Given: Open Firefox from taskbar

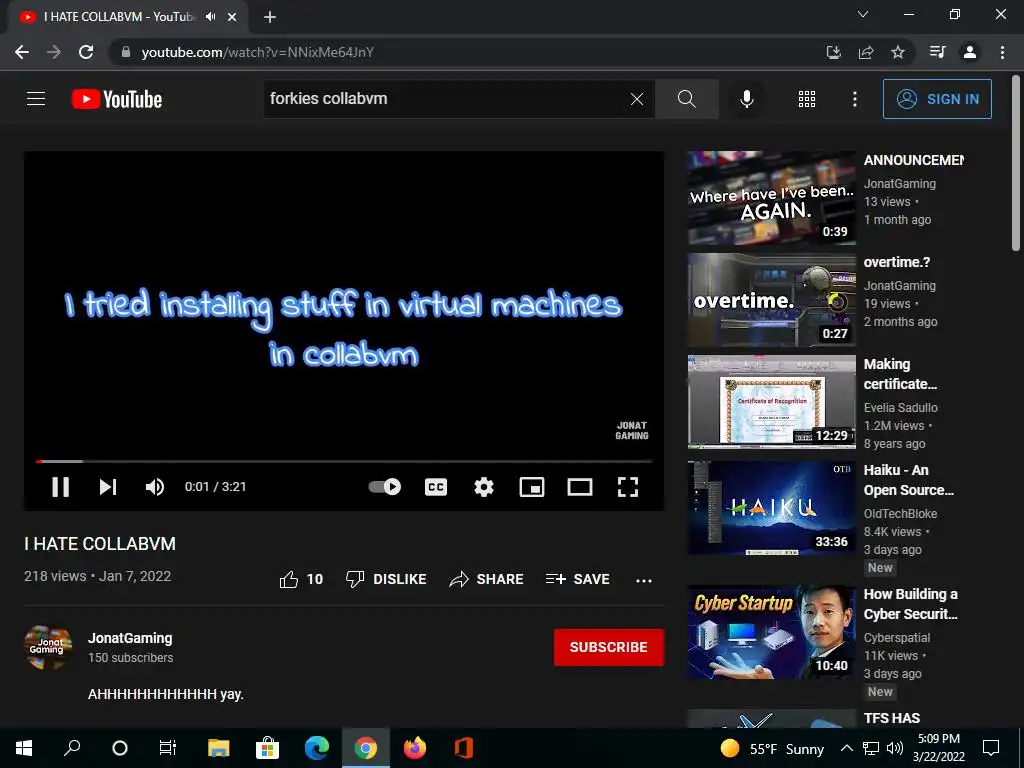Looking at the screenshot, I should pyautogui.click(x=415, y=748).
